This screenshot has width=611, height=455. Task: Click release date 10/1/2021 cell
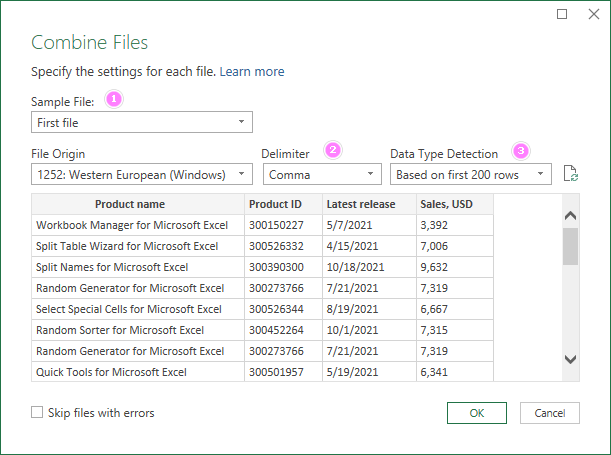pos(369,330)
